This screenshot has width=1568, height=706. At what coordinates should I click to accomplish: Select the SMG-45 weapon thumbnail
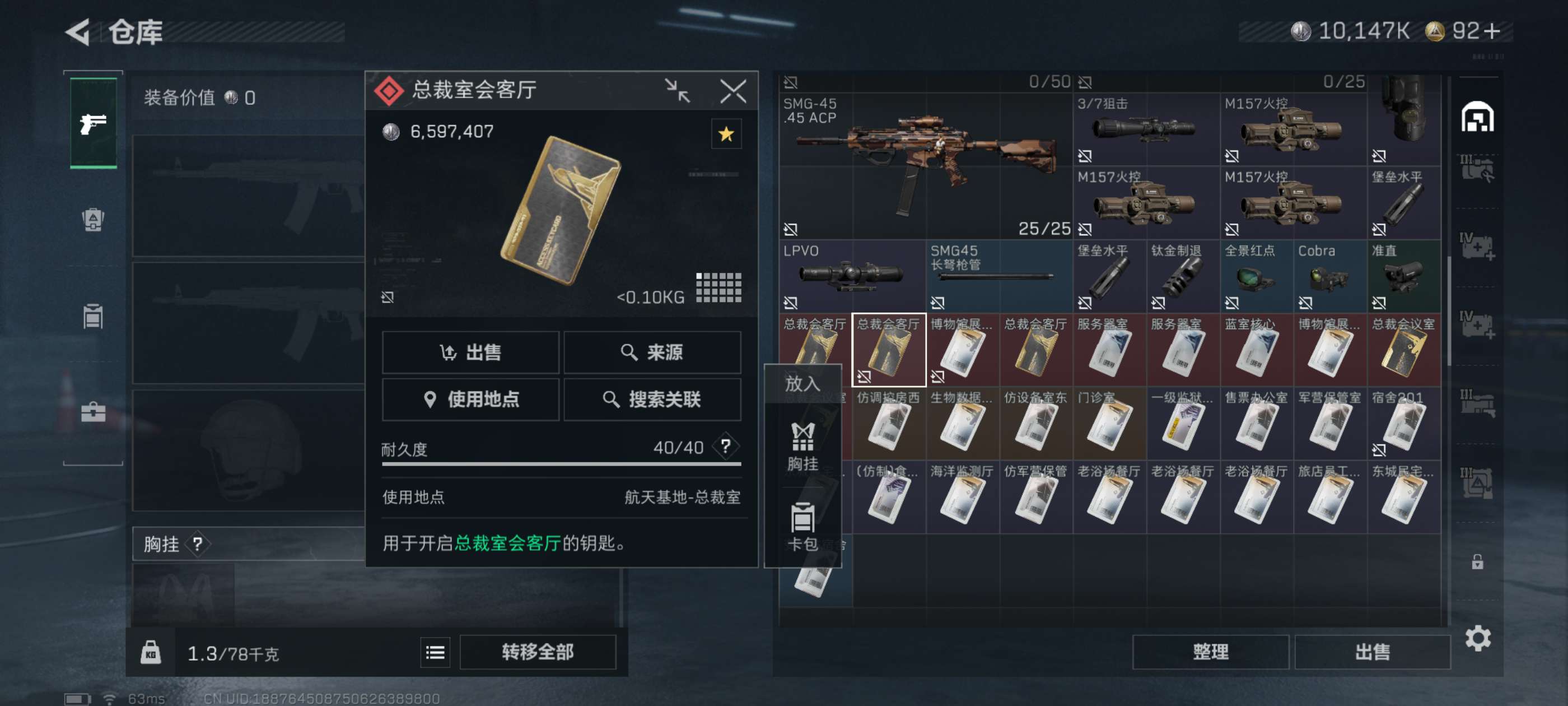coord(925,166)
